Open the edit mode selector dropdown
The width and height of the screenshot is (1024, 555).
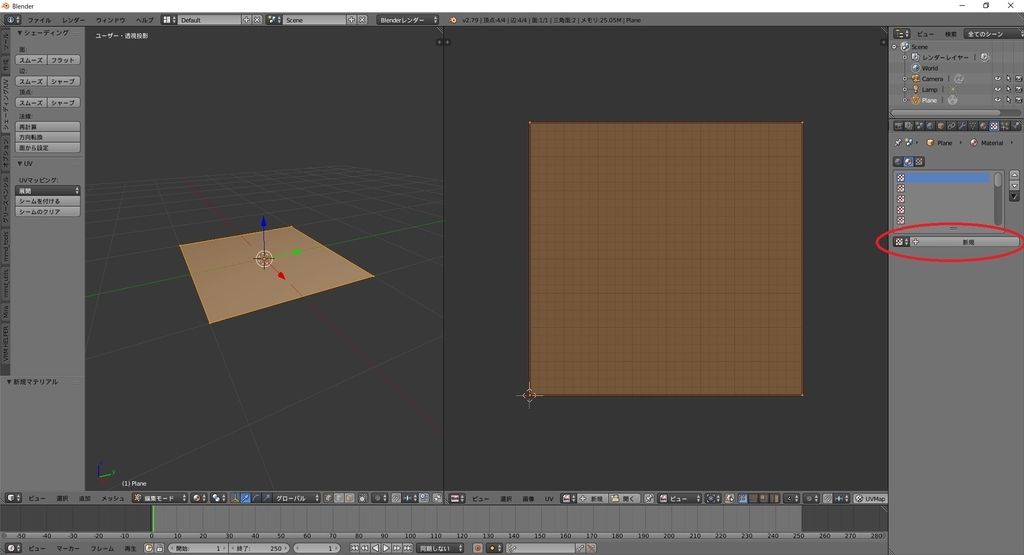pos(159,498)
